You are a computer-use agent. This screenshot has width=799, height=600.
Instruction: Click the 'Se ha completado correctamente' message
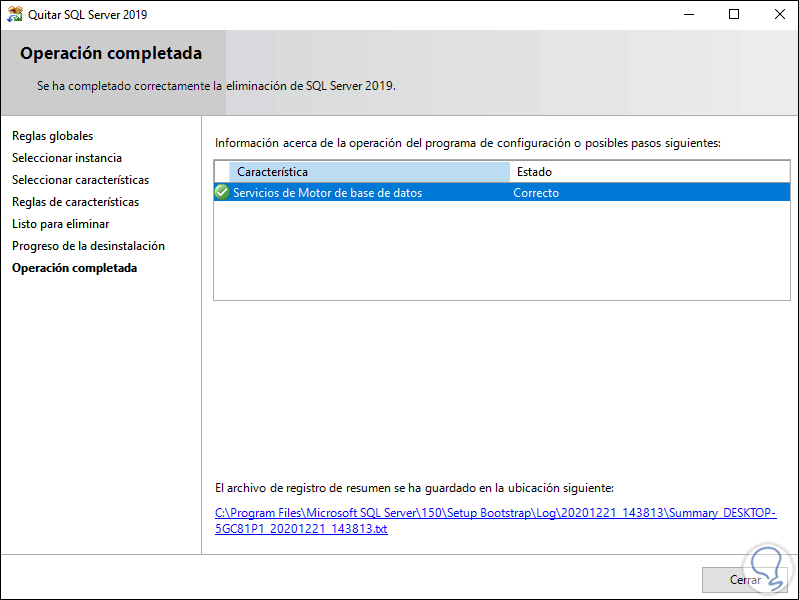click(x=216, y=86)
